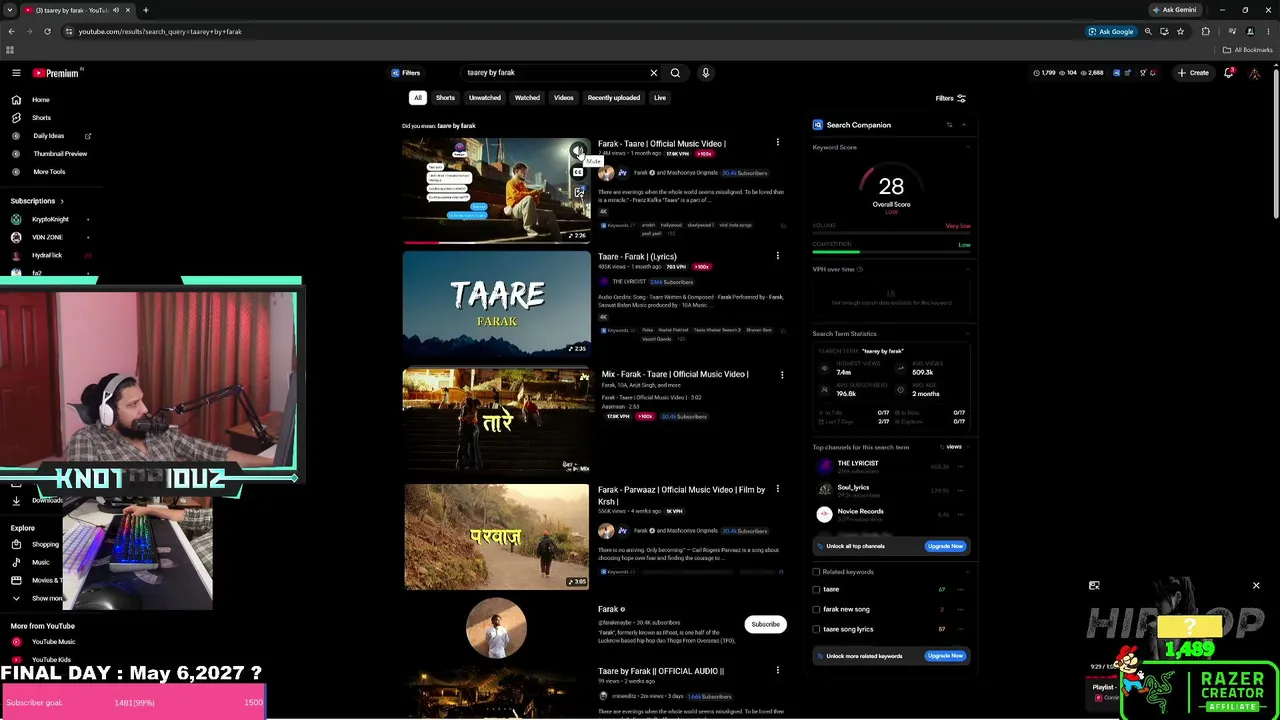Click Upgrade Now for related keywords
The image size is (1280, 720).
click(x=945, y=656)
